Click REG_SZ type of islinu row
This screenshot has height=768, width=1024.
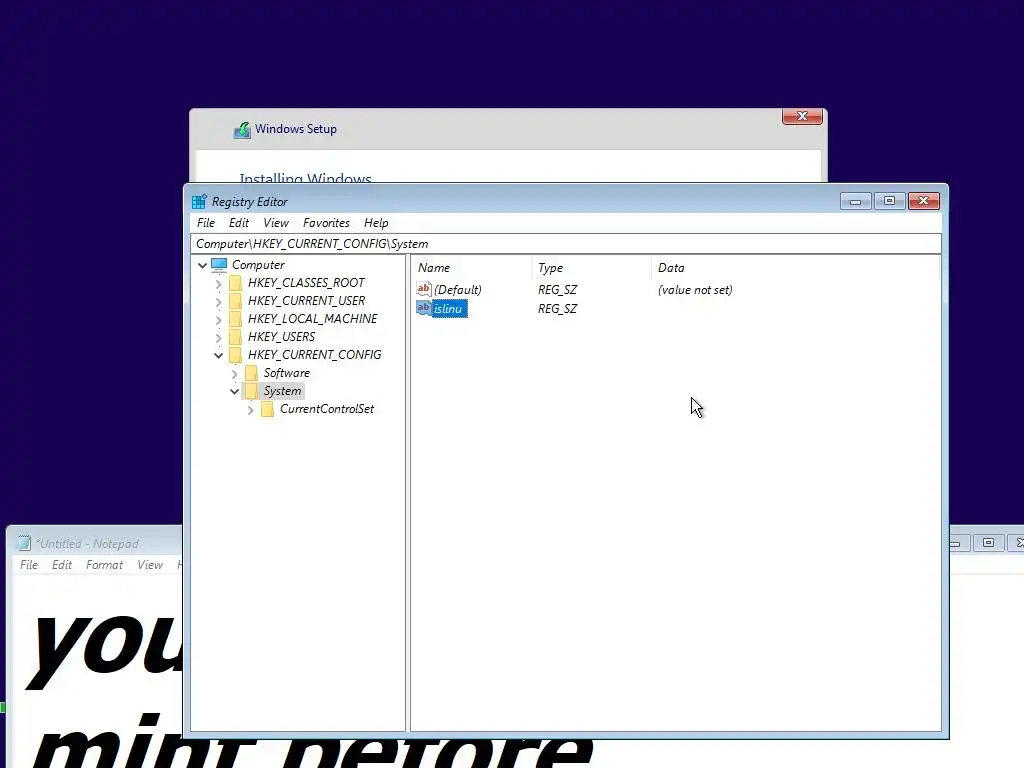(x=557, y=308)
